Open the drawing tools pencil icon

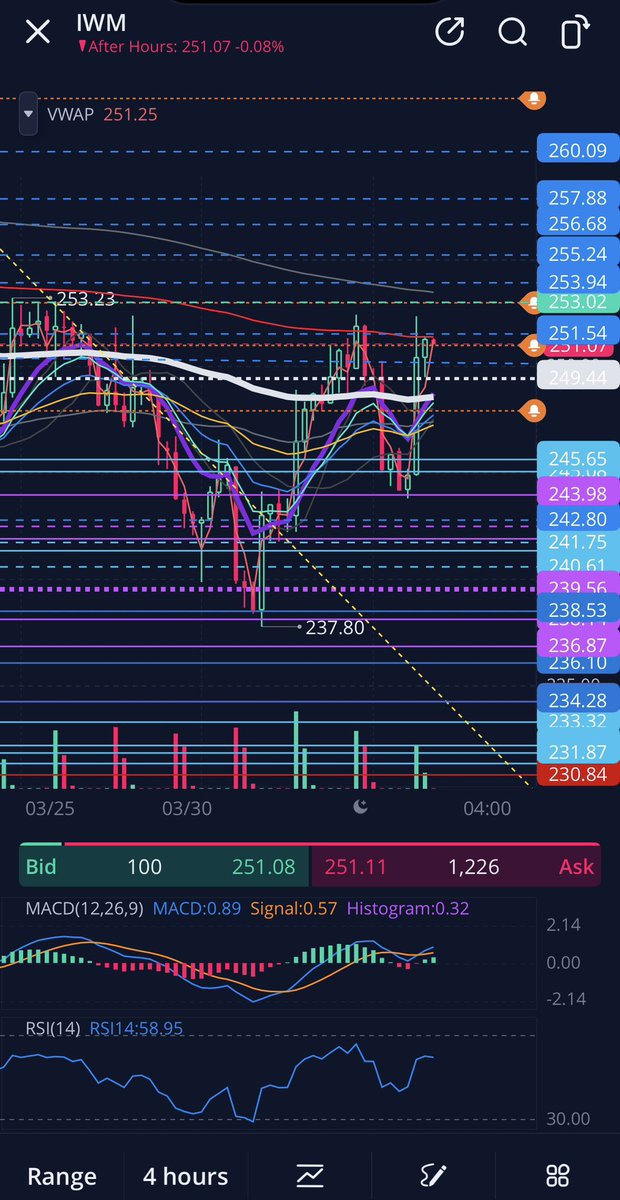[x=433, y=1175]
